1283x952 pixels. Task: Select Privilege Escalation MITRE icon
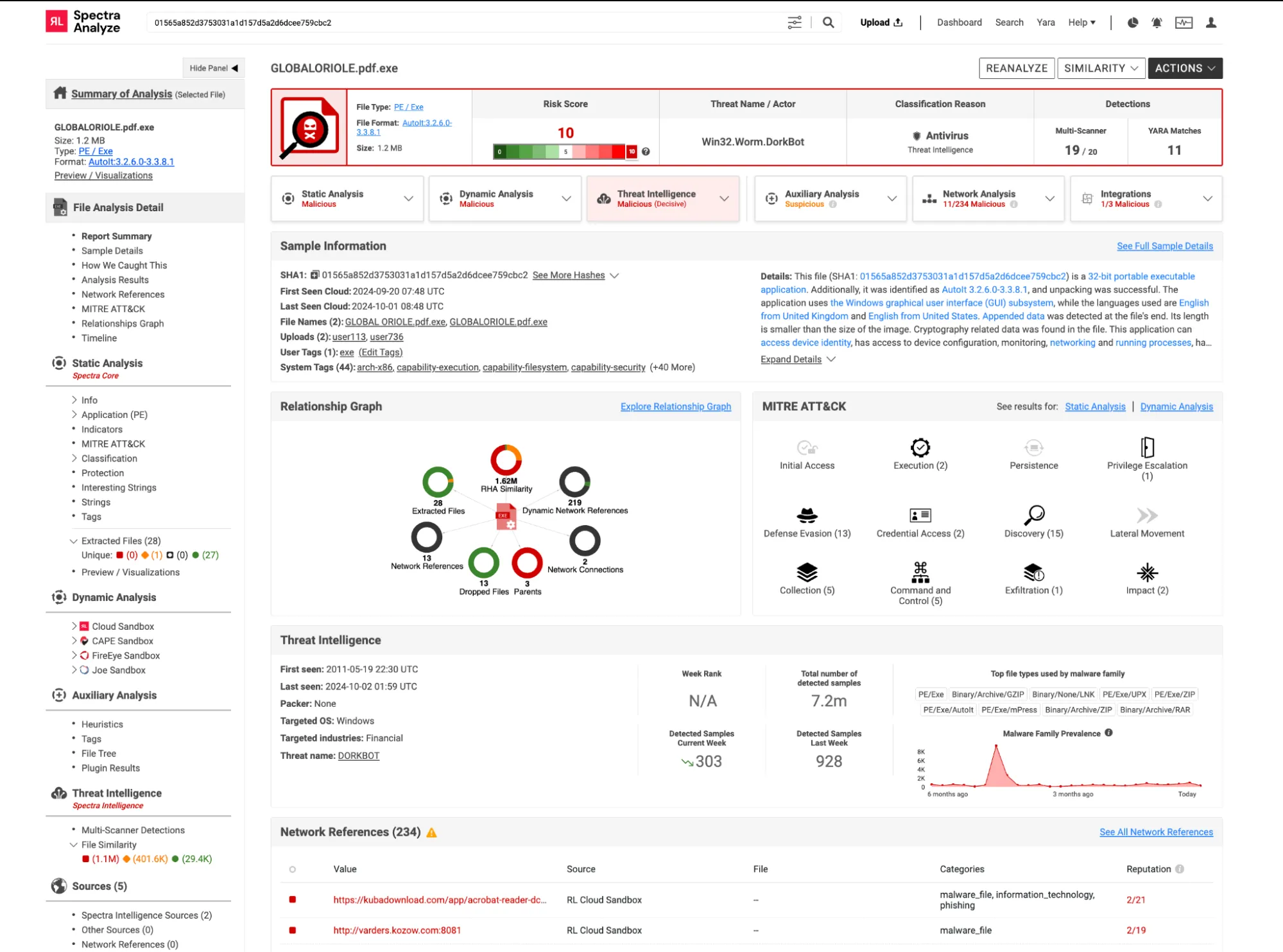tap(1147, 447)
